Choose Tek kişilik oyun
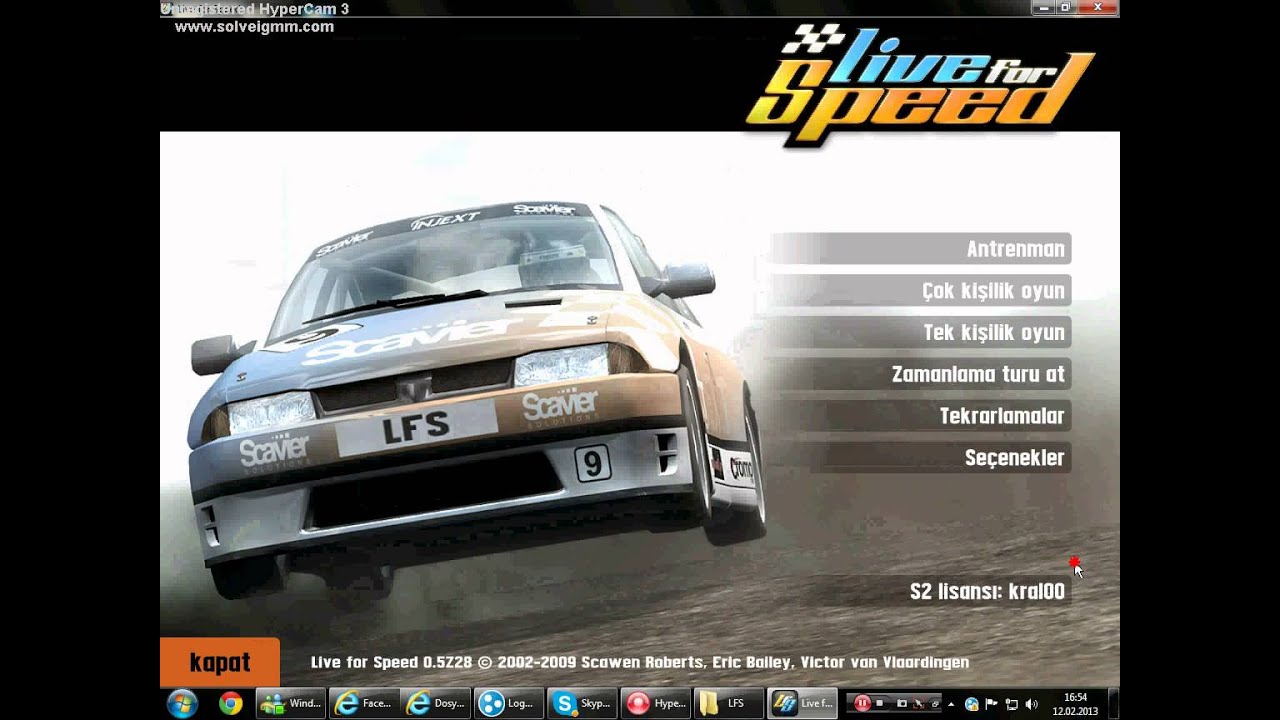 (921, 333)
